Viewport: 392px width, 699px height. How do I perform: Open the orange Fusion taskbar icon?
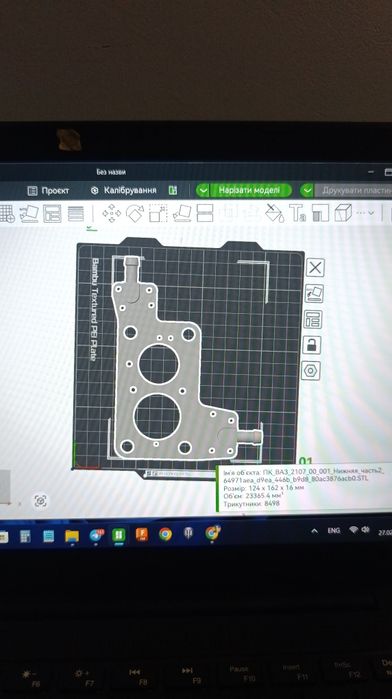pyautogui.click(x=142, y=535)
